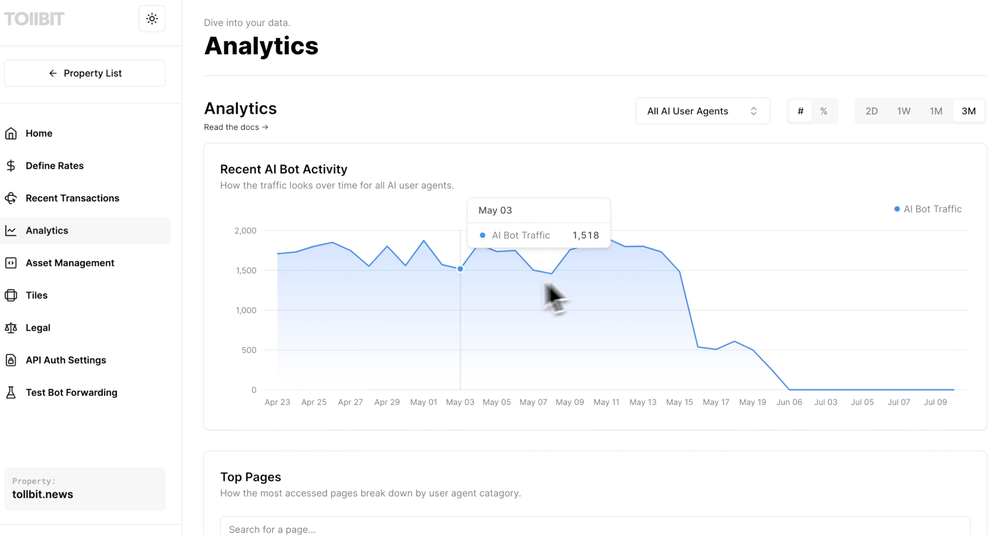Click the Define Rates dollar icon
1000x535 pixels.
click(11, 166)
